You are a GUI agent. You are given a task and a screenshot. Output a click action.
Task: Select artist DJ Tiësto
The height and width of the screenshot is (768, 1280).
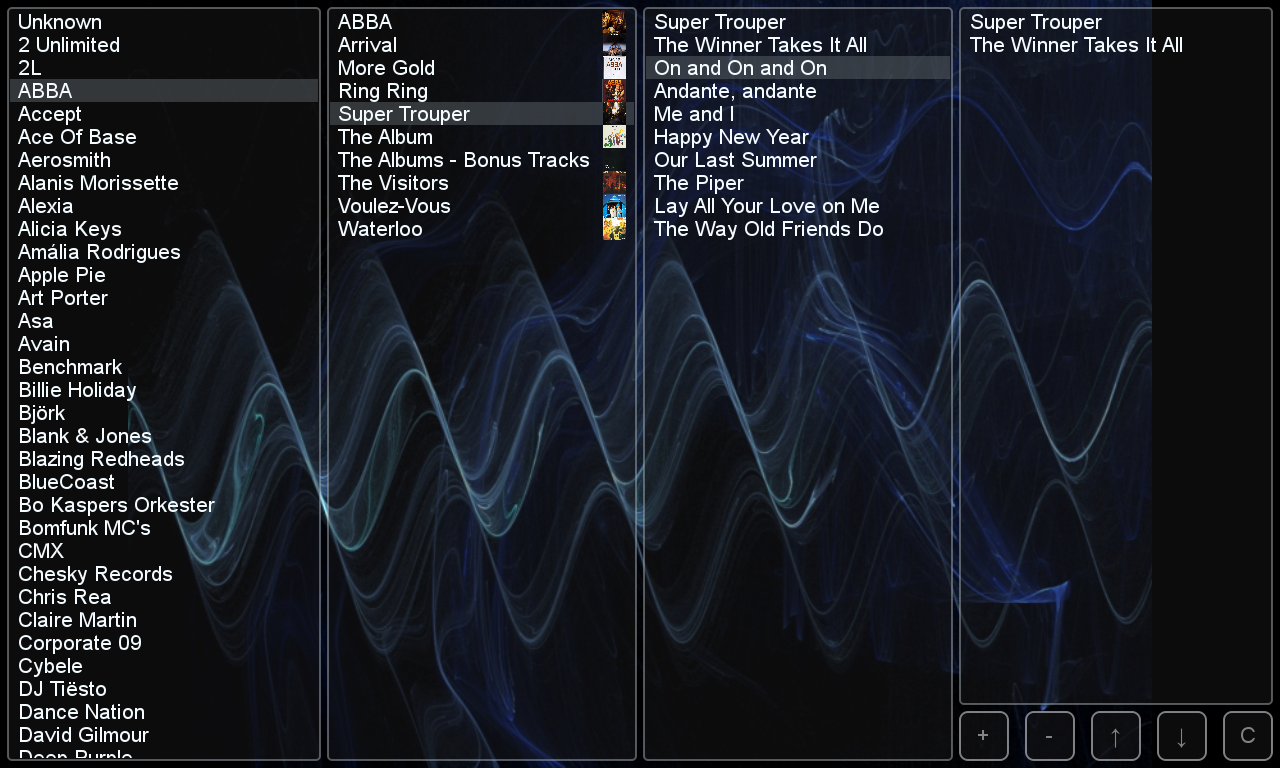point(164,689)
